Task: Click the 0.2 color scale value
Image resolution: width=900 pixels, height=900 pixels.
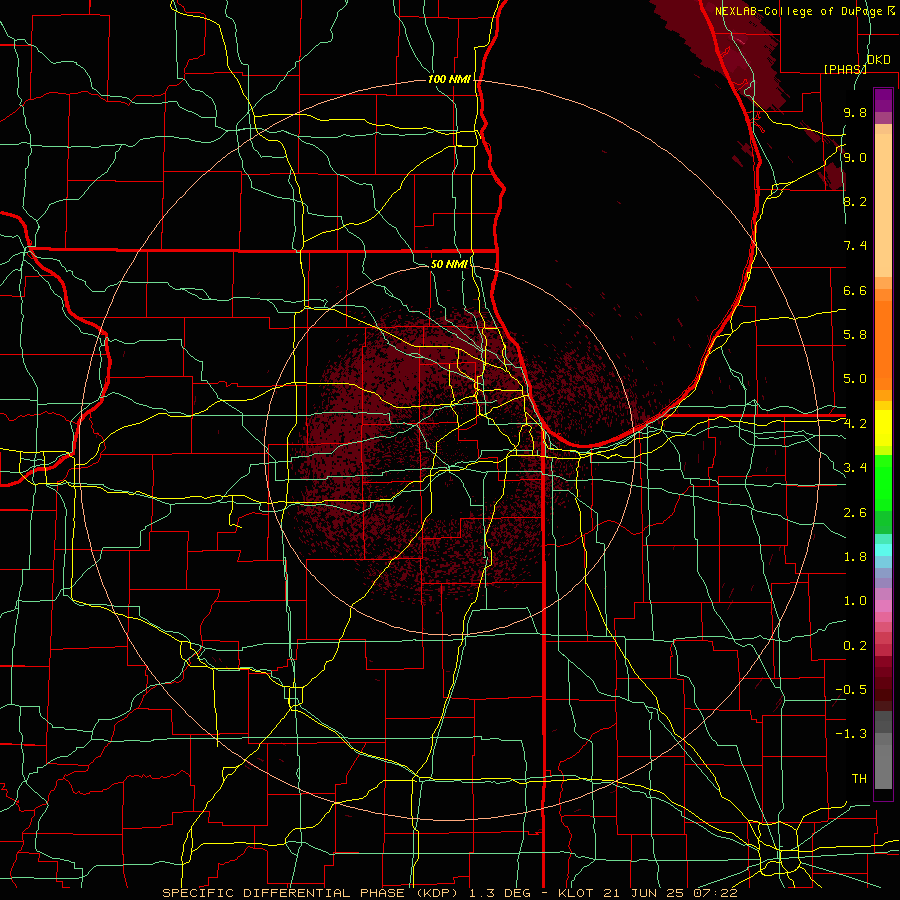Action: pos(855,646)
